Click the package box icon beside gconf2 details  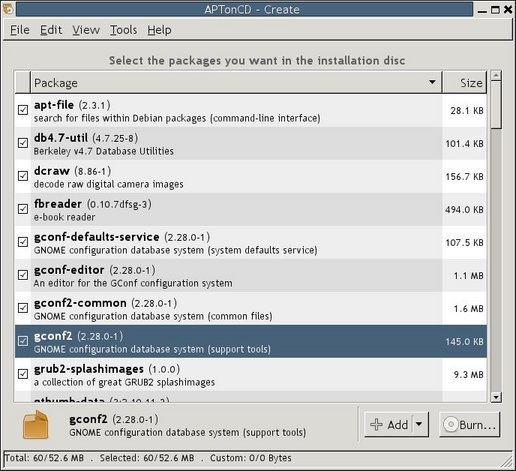click(x=35, y=425)
